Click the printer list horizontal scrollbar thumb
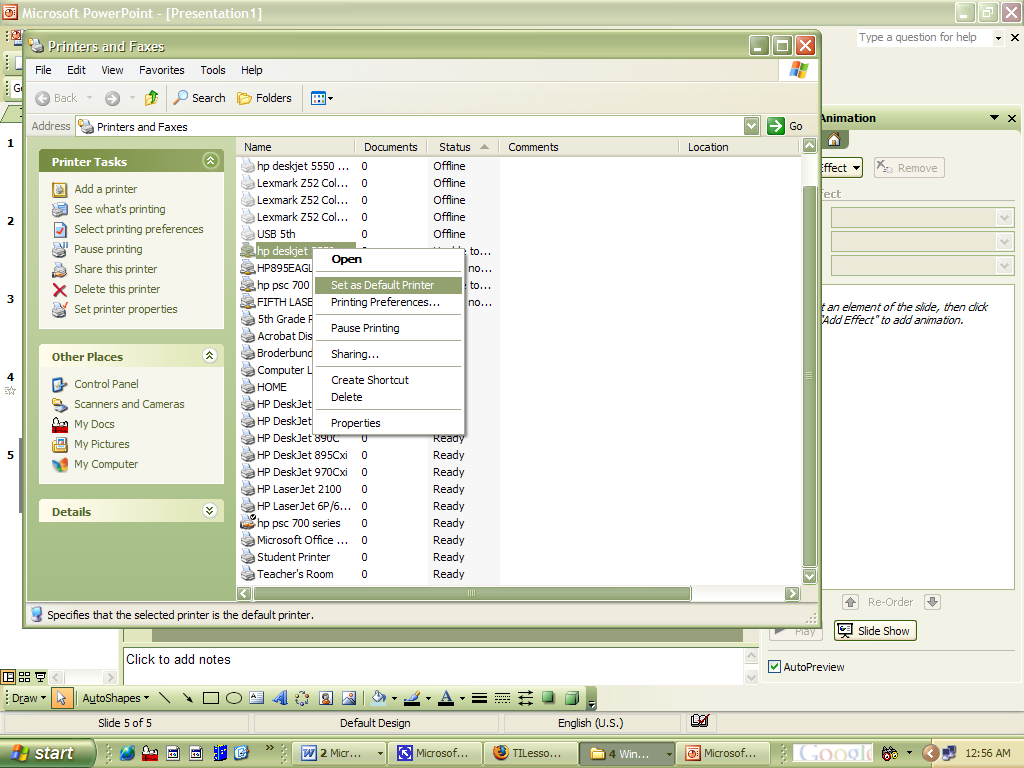Screen dimensions: 1024x768 click(x=472, y=594)
